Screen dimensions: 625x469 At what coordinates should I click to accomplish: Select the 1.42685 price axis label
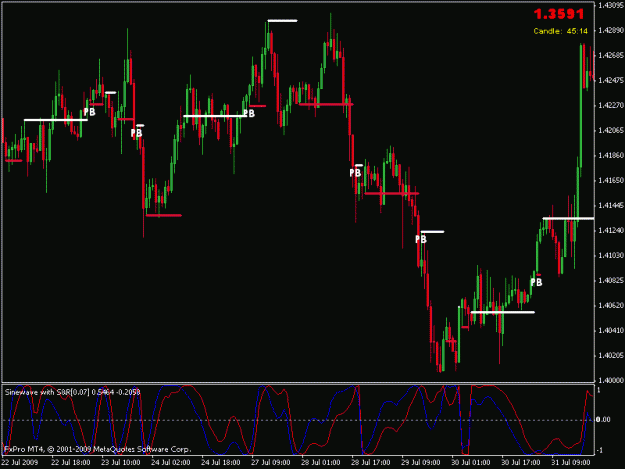tap(610, 55)
